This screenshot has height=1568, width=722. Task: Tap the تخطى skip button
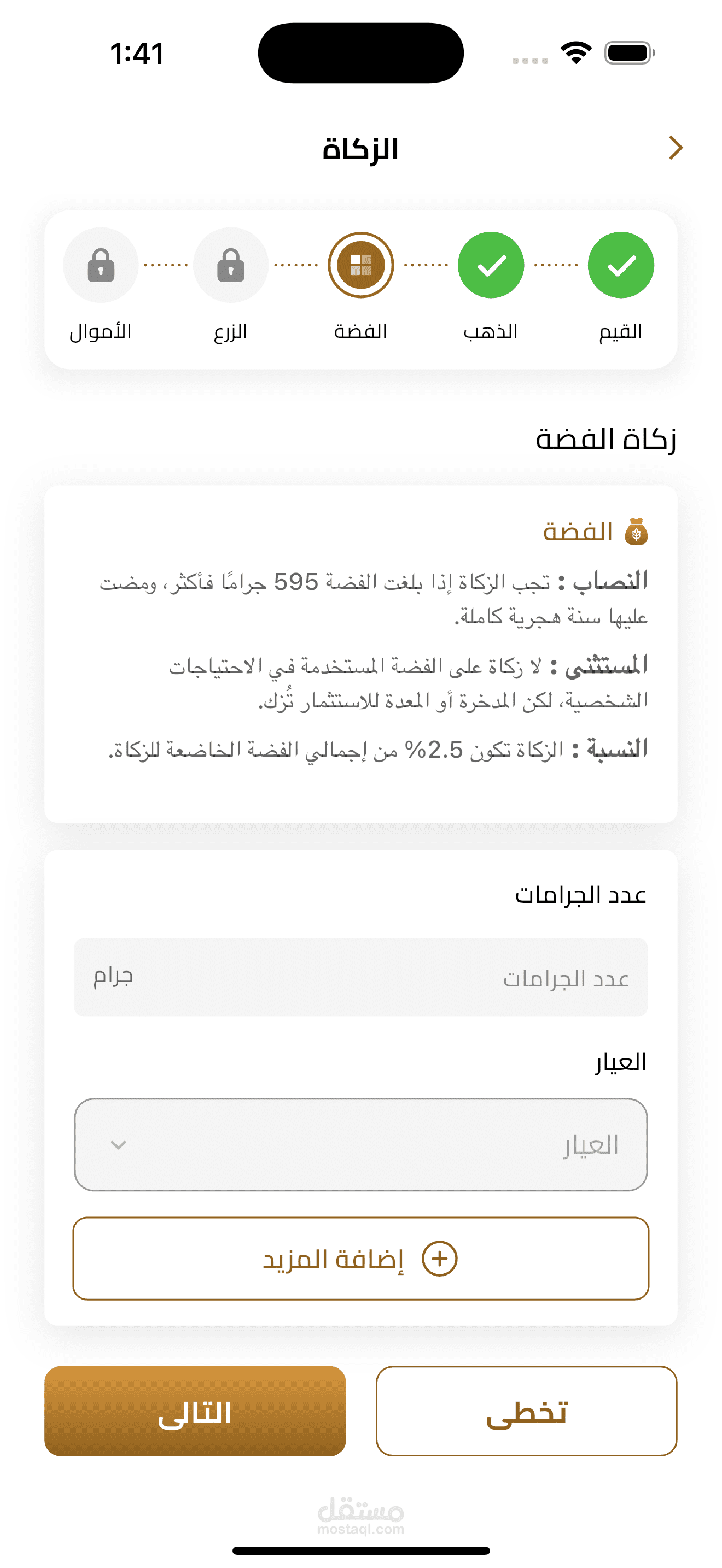(527, 1411)
